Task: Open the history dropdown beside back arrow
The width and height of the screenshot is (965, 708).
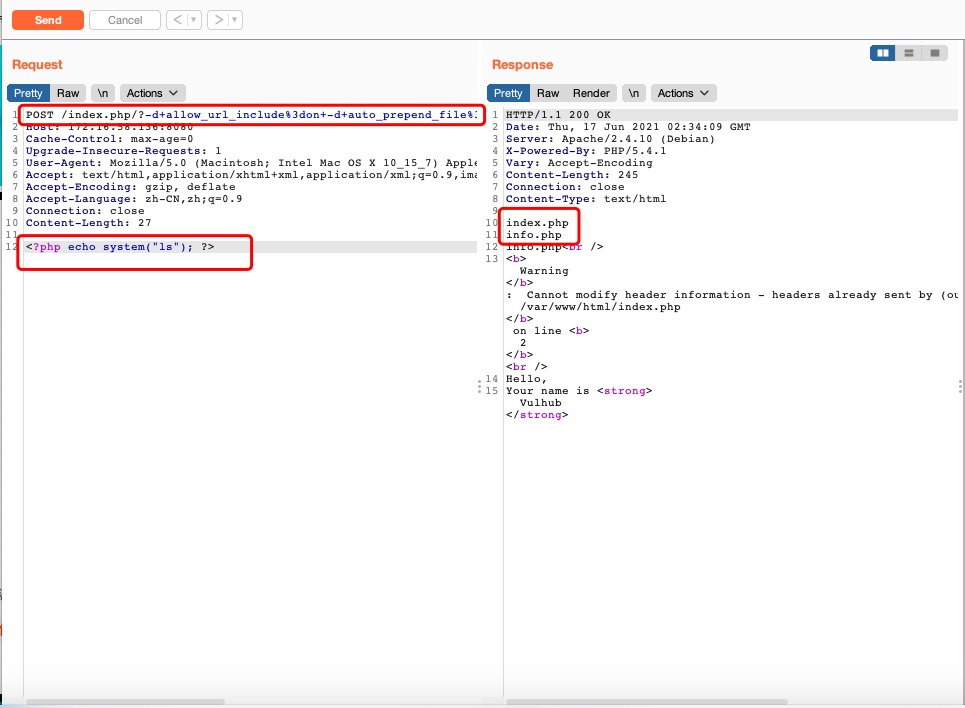Action: pyautogui.click(x=193, y=20)
